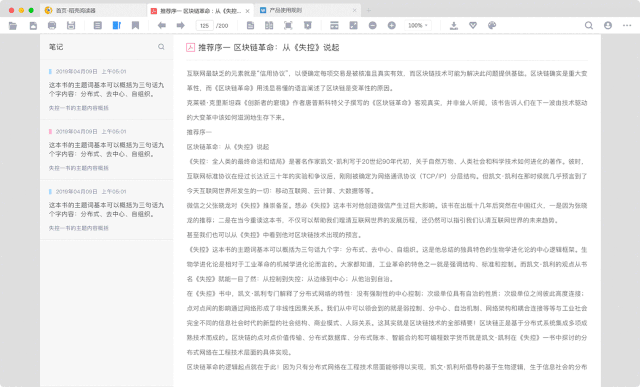
Task: Open search with the toolbar magnifier icon
Action: click(589, 25)
